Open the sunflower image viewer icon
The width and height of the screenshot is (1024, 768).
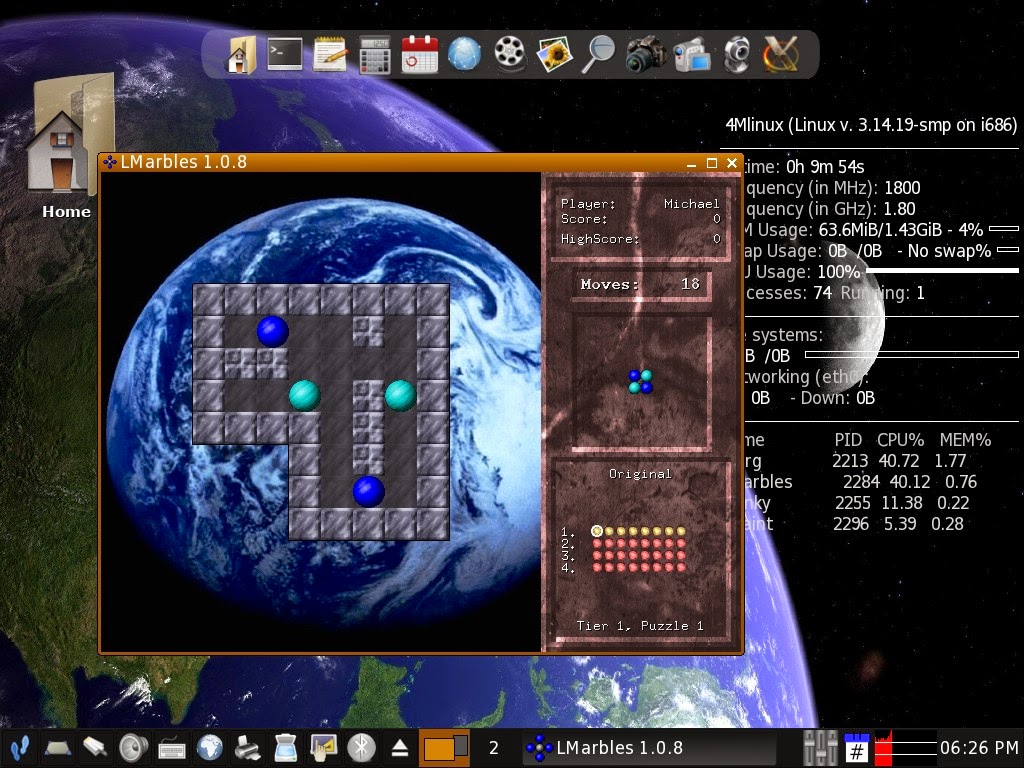554,54
